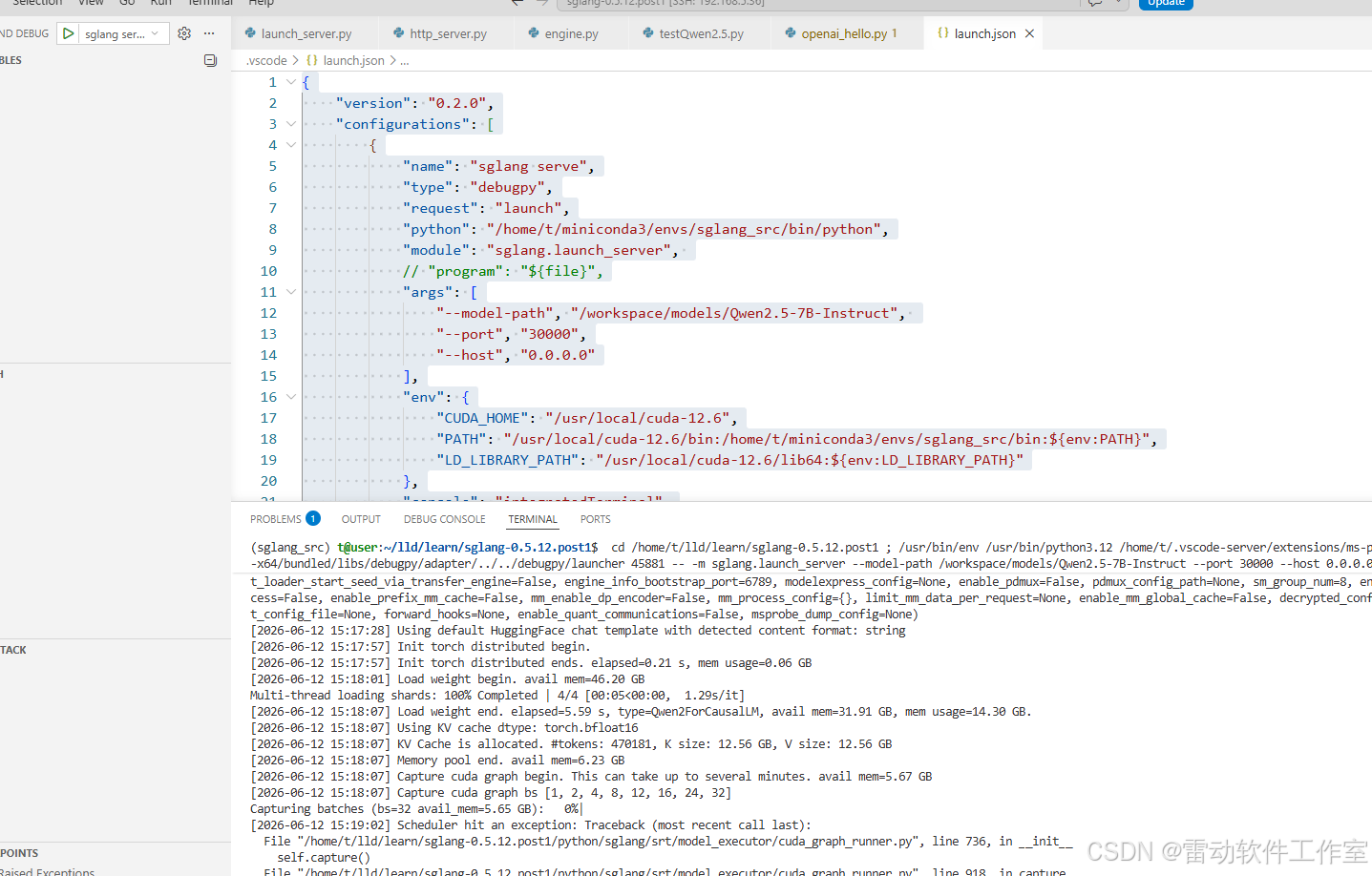
Task: Click the "30000" port value
Action: (x=549, y=334)
